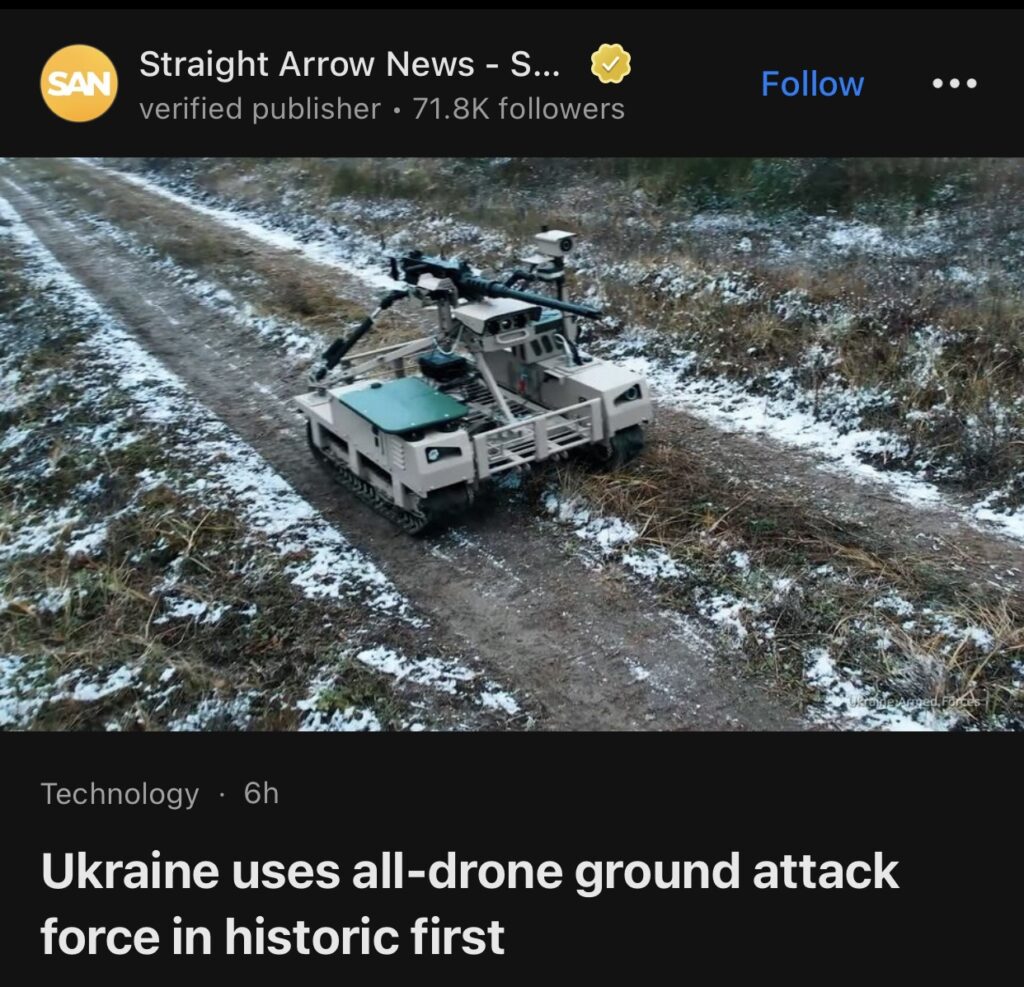View the 71.8K followers count
The width and height of the screenshot is (1024, 987).
[519, 109]
